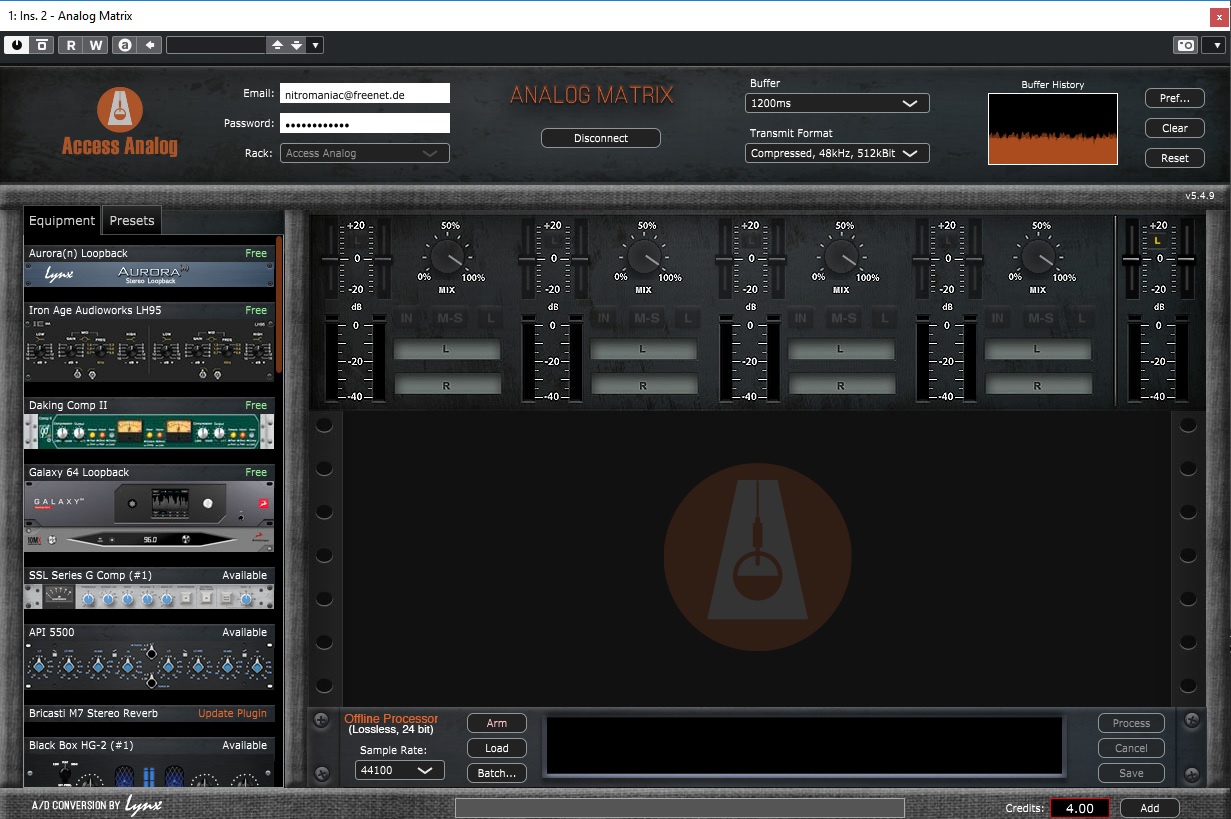Select the Iron Age Audioworks LH95 unit
The width and height of the screenshot is (1231, 819).
pyautogui.click(x=149, y=343)
